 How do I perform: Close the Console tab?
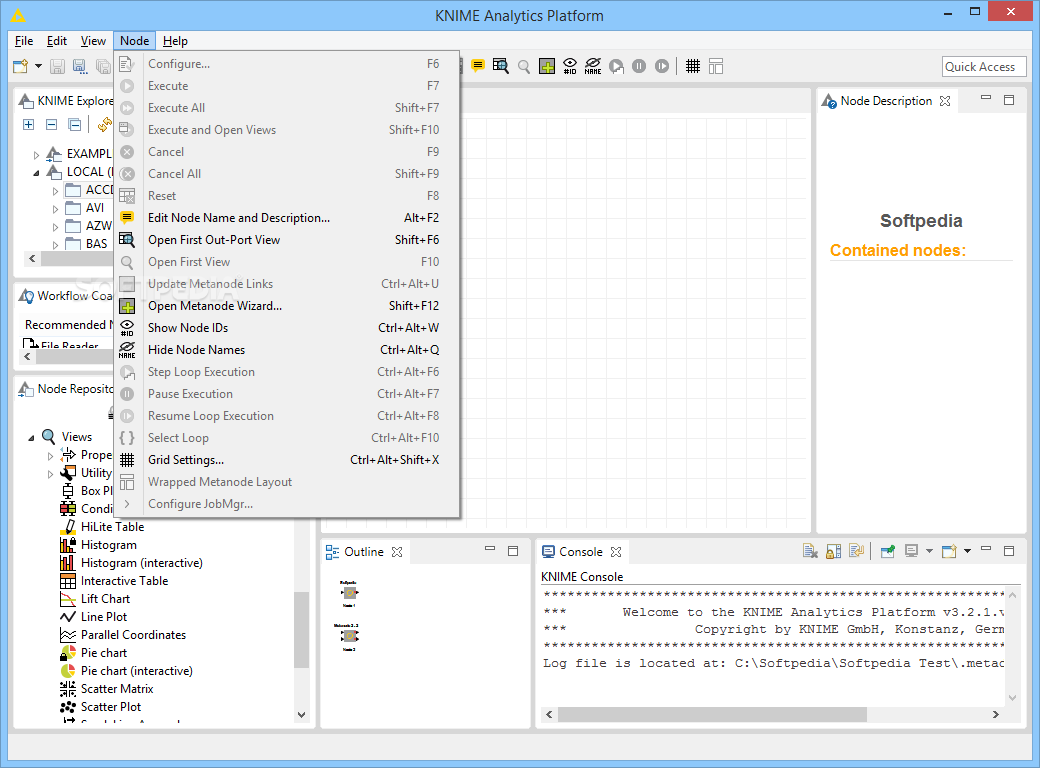(616, 552)
